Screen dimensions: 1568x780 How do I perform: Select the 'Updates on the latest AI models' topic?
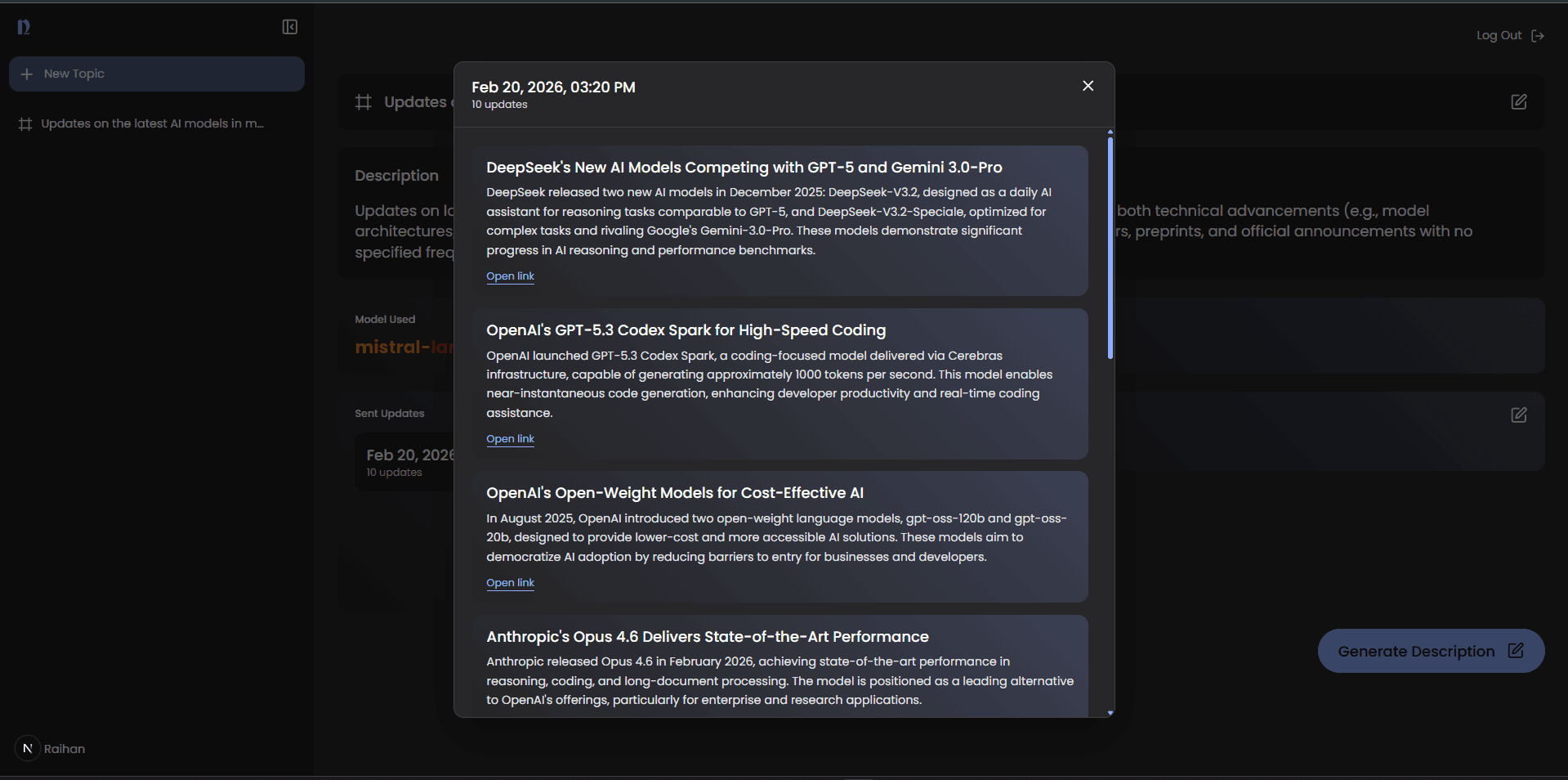[x=152, y=123]
